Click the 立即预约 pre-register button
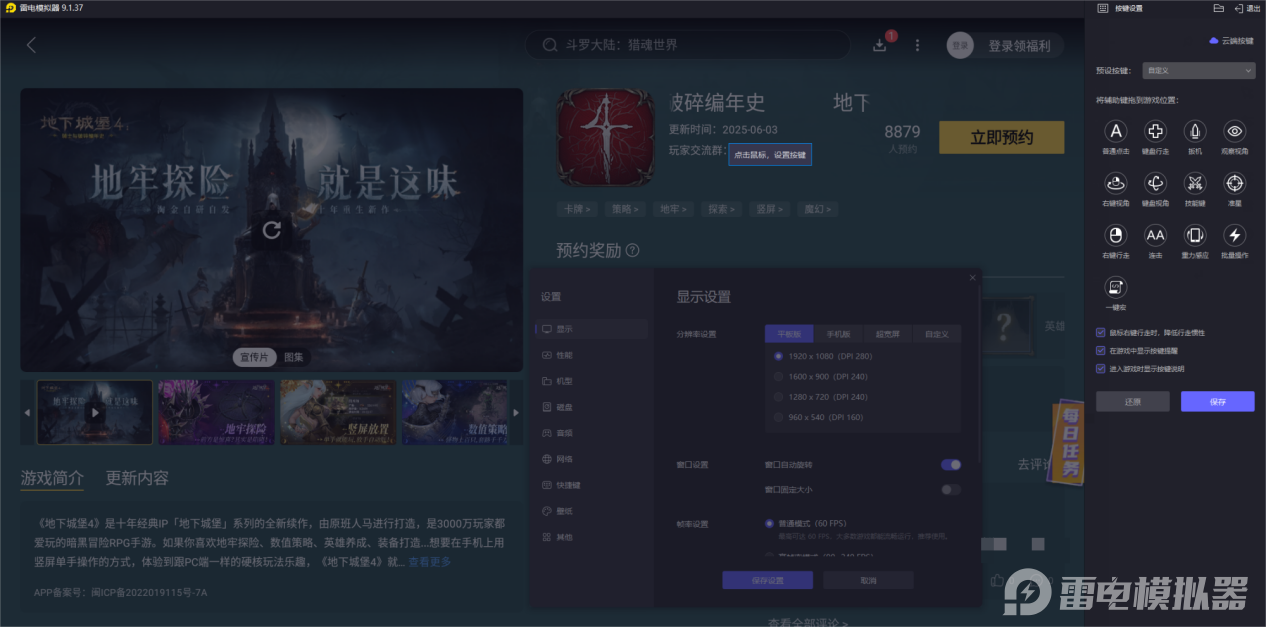Screen dimensions: 1266x627 pos(1001,137)
